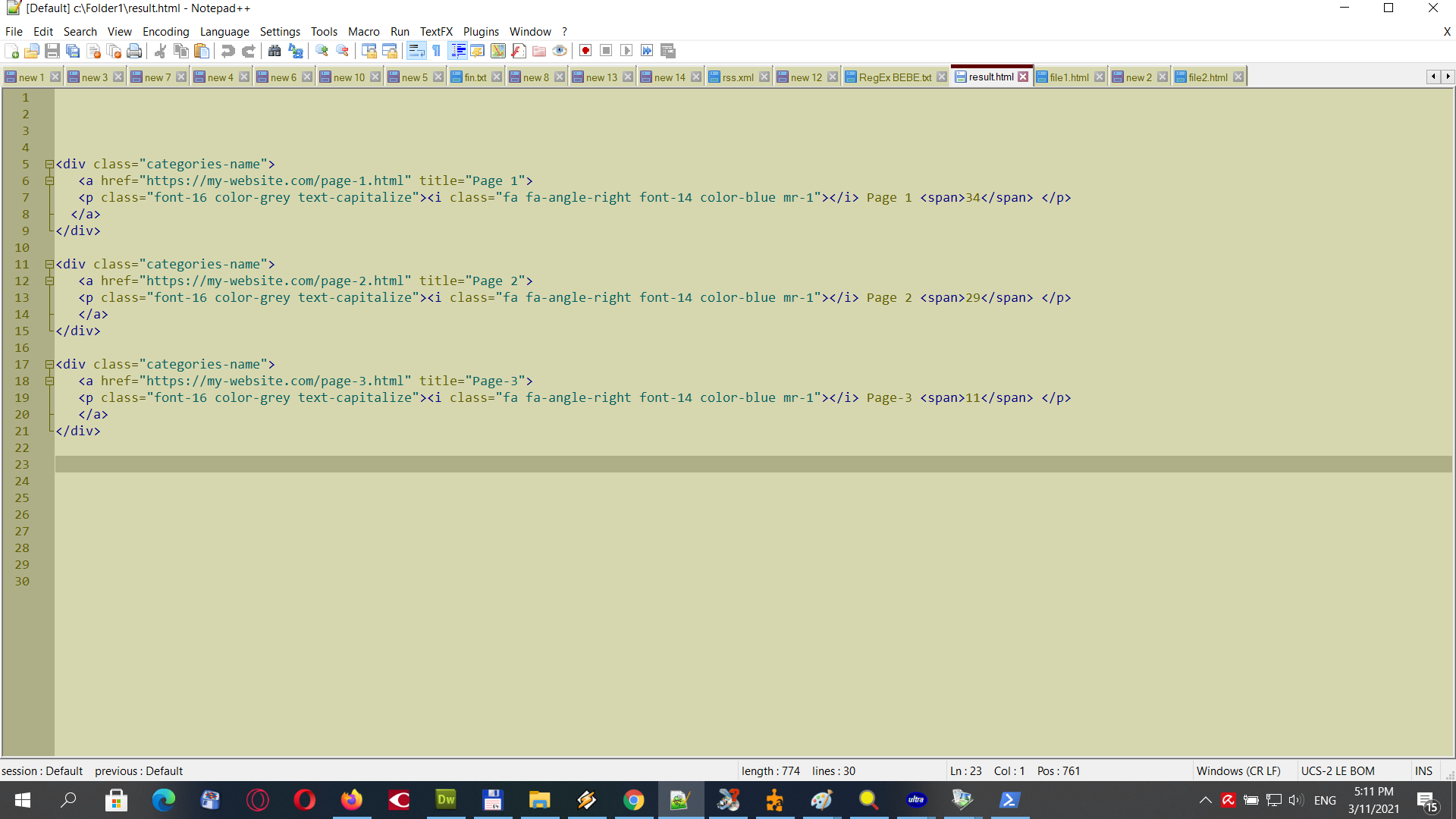Toggle the Indent Guide toolbar button
Screen dimensions: 1456x819
pos(458,51)
